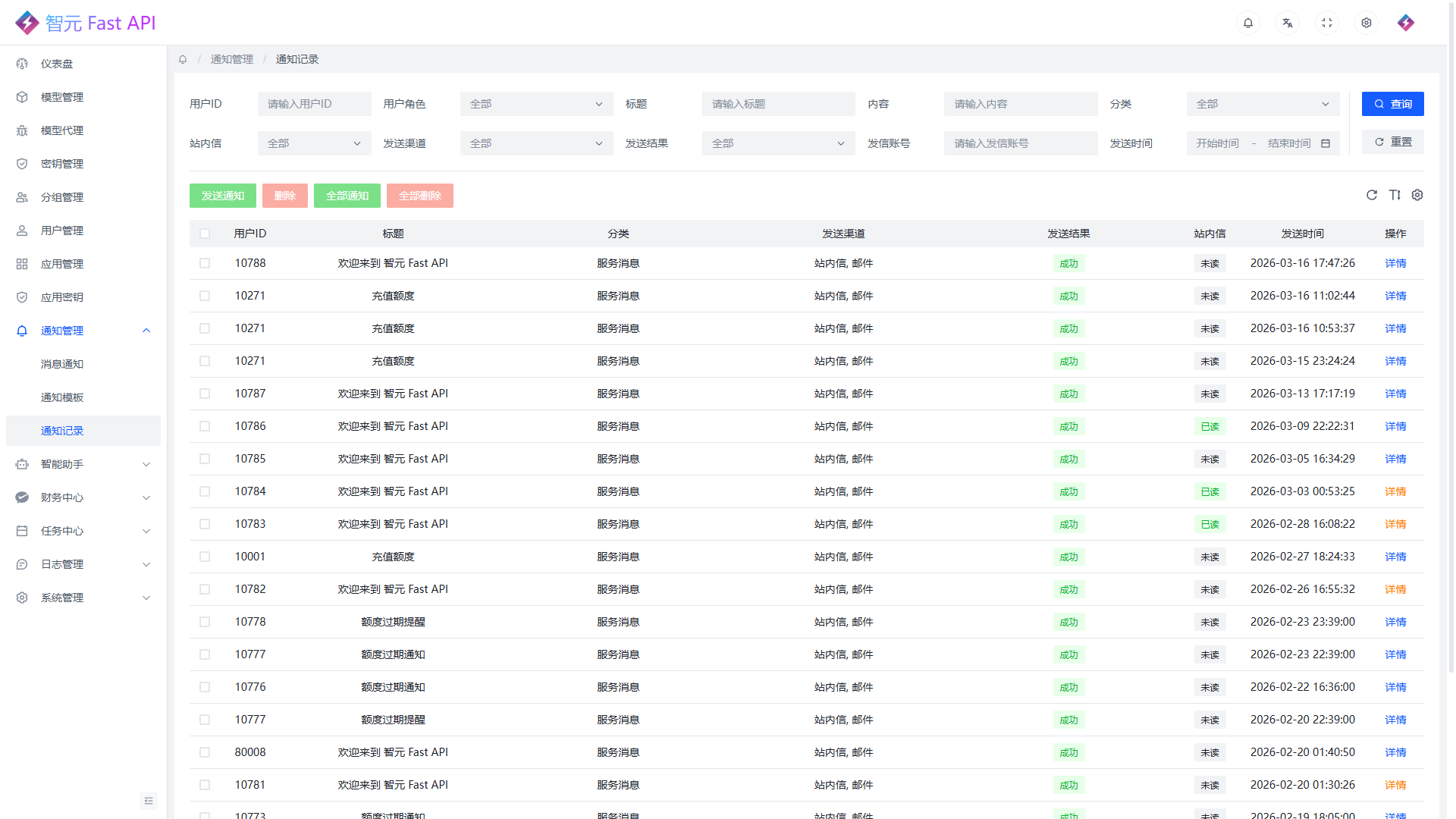Click the notification bell icon in header

pos(1247,23)
